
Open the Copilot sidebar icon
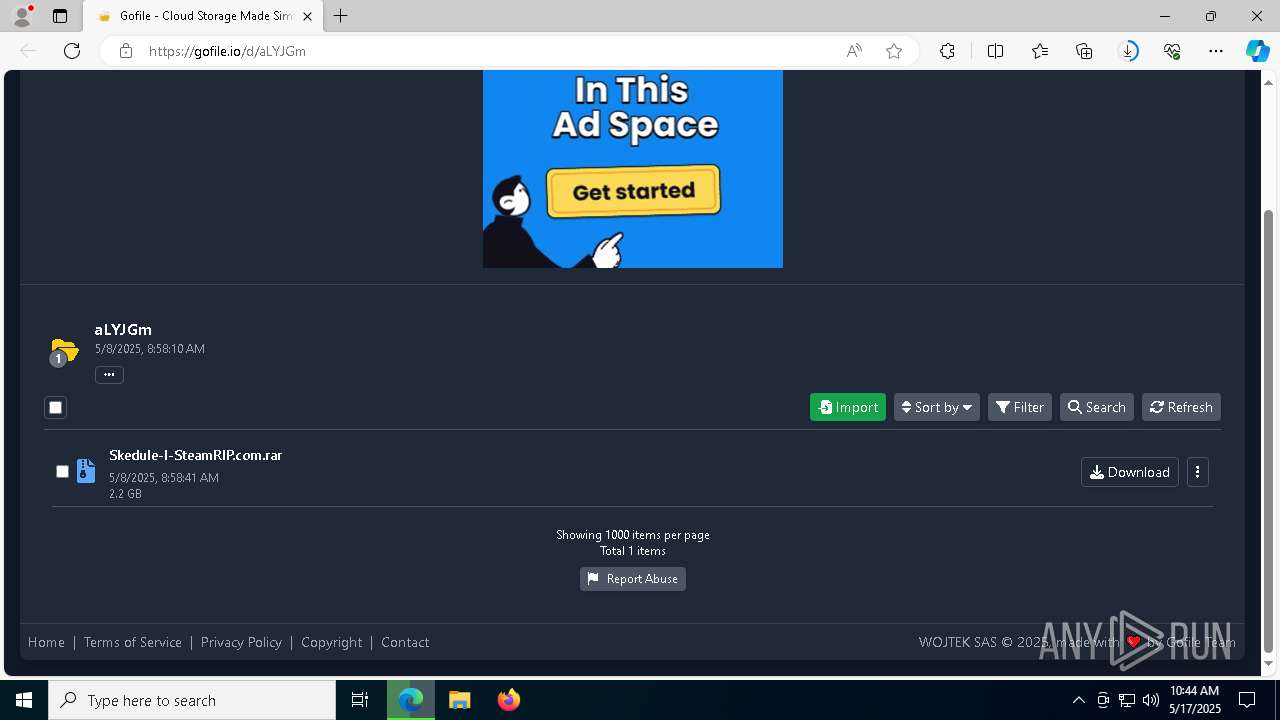click(1257, 51)
